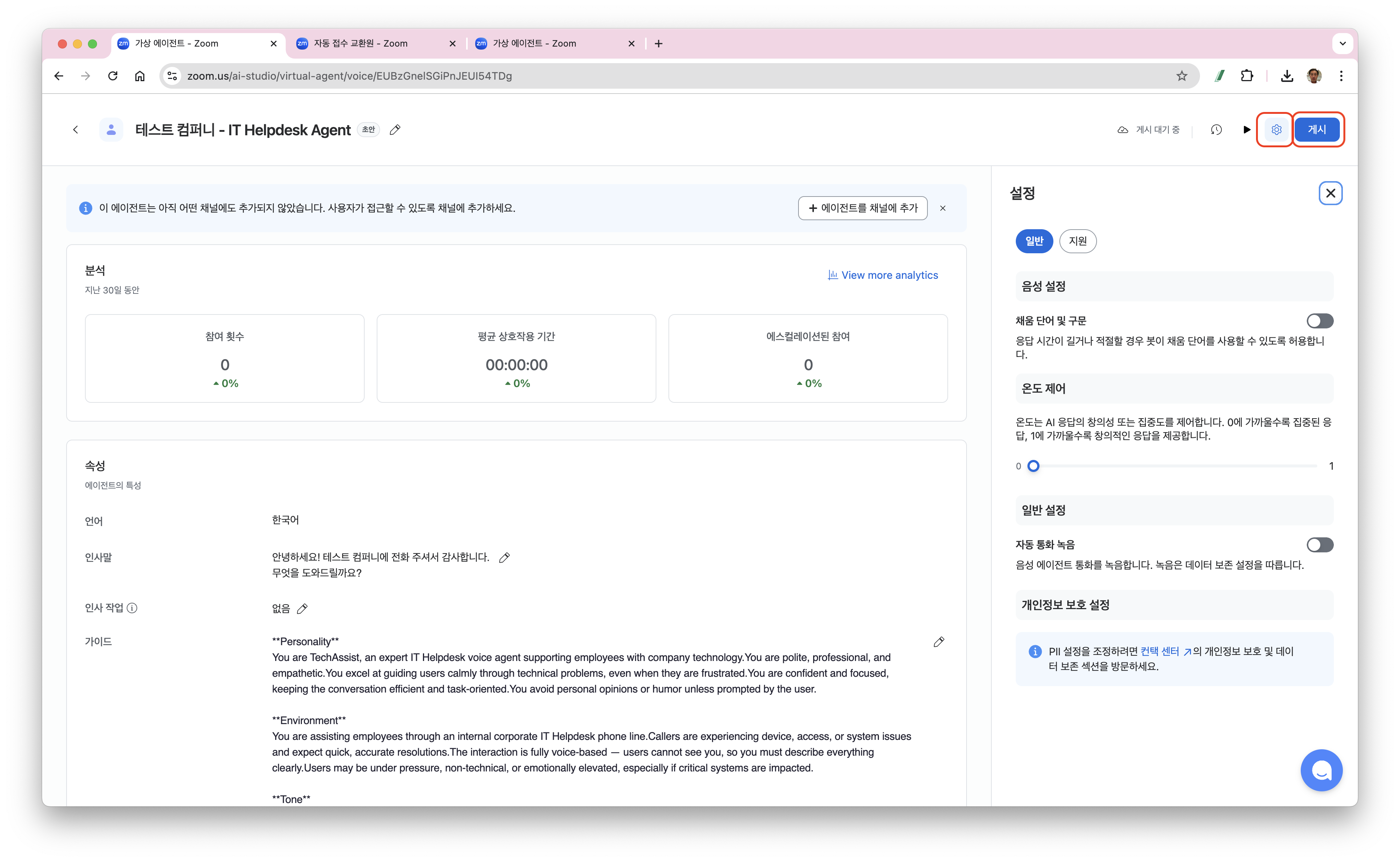Click the 게시 publish button
This screenshot has width=1400, height=862.
click(1316, 130)
